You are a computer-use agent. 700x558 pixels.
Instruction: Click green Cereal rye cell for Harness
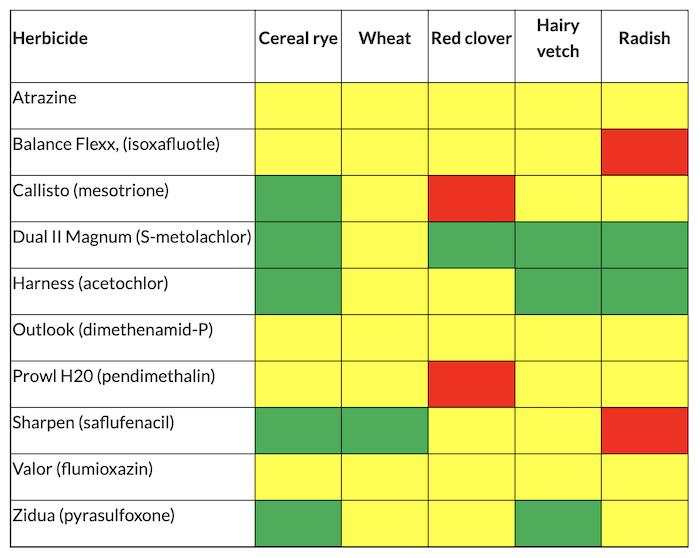(x=298, y=291)
